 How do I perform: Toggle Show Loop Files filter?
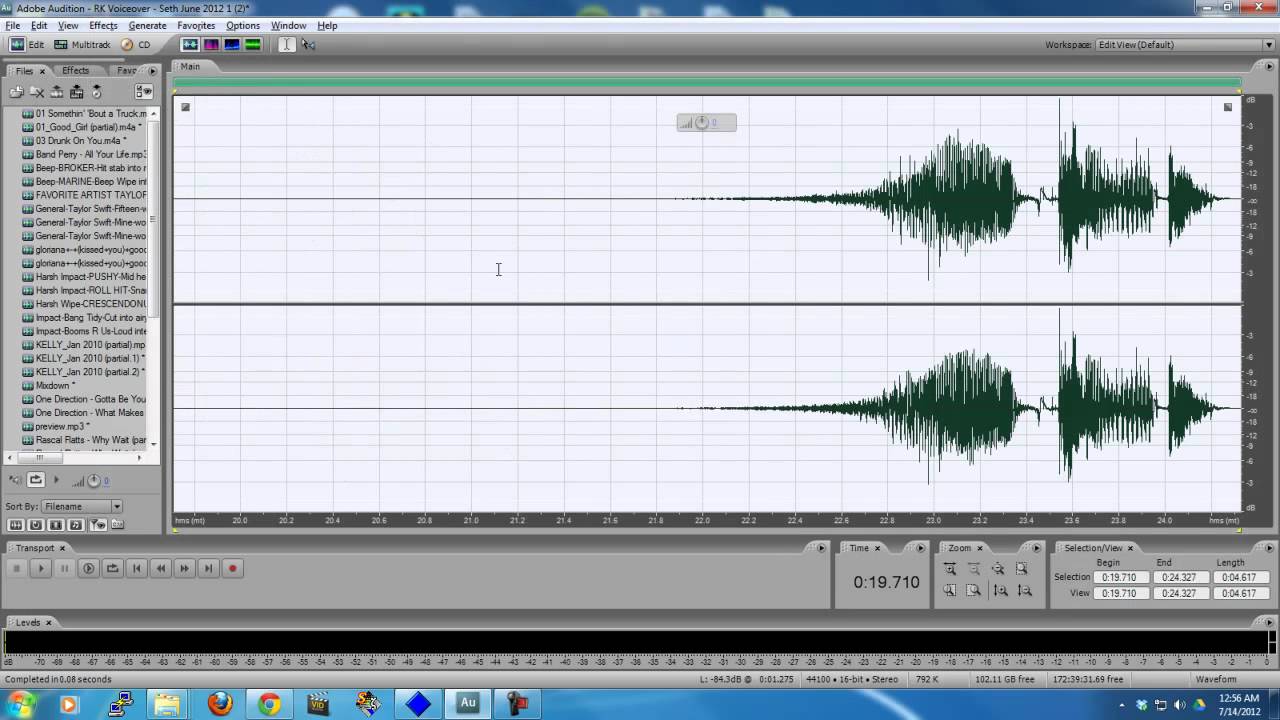(x=36, y=525)
